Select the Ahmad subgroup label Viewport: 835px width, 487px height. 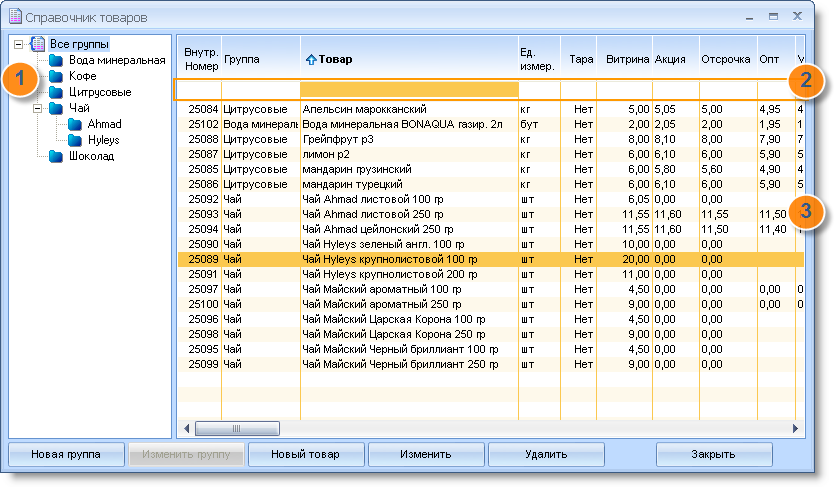pos(104,124)
